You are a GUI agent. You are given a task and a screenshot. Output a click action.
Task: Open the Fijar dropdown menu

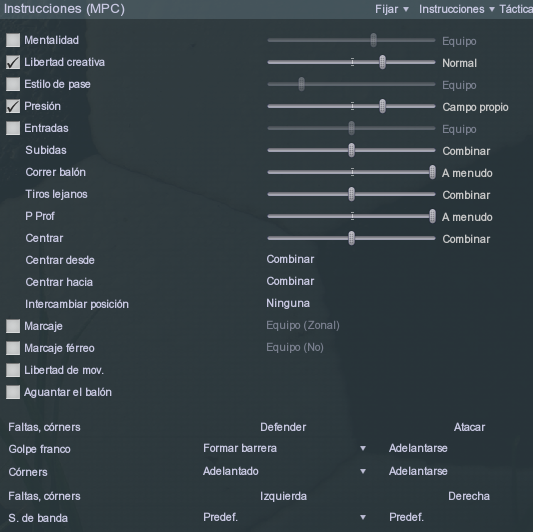[x=392, y=9]
